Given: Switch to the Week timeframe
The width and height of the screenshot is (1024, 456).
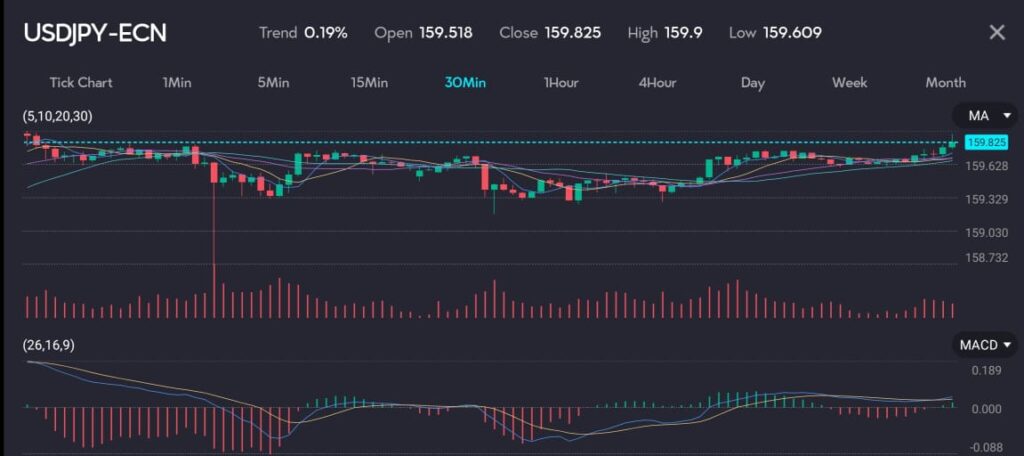Looking at the screenshot, I should [x=849, y=82].
